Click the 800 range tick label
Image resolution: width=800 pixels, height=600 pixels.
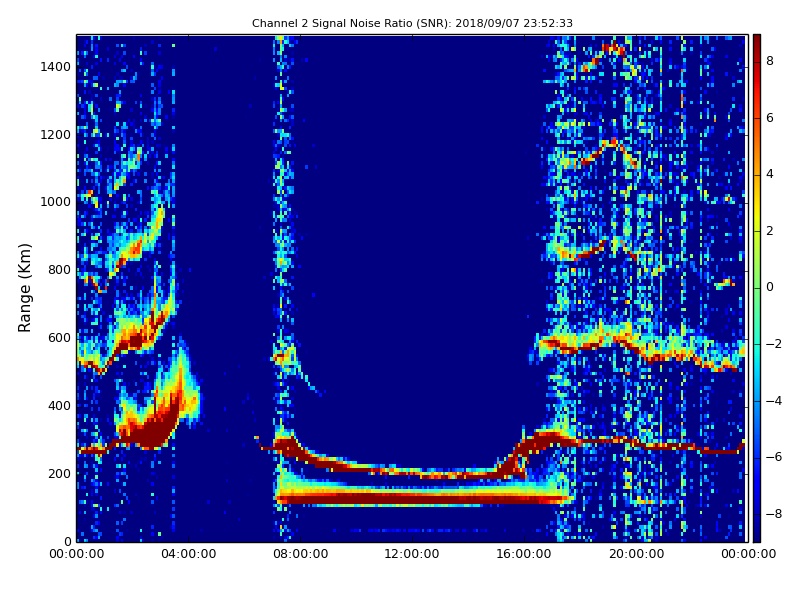tap(59, 270)
